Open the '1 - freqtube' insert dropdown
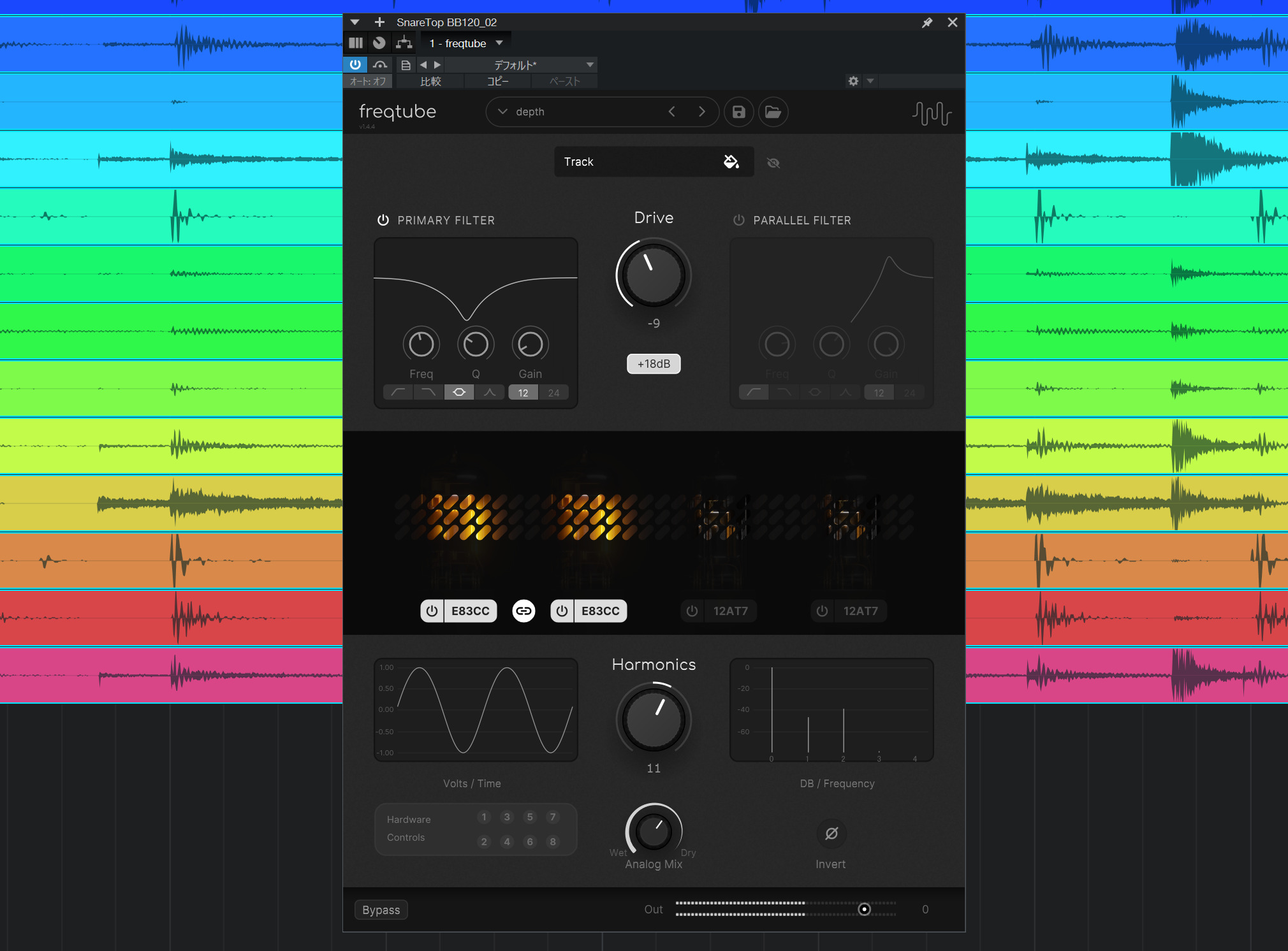Screen dimensions: 1288x951 pos(466,43)
